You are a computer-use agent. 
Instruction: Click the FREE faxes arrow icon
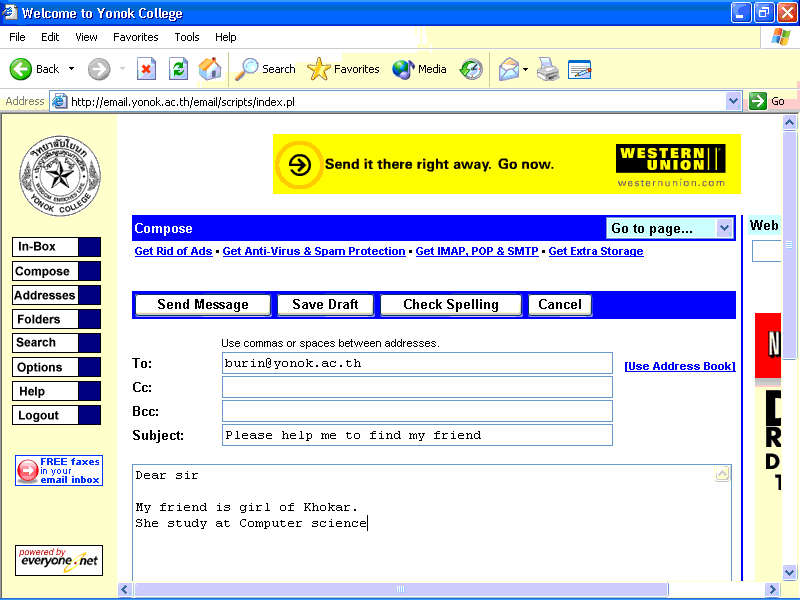28,470
